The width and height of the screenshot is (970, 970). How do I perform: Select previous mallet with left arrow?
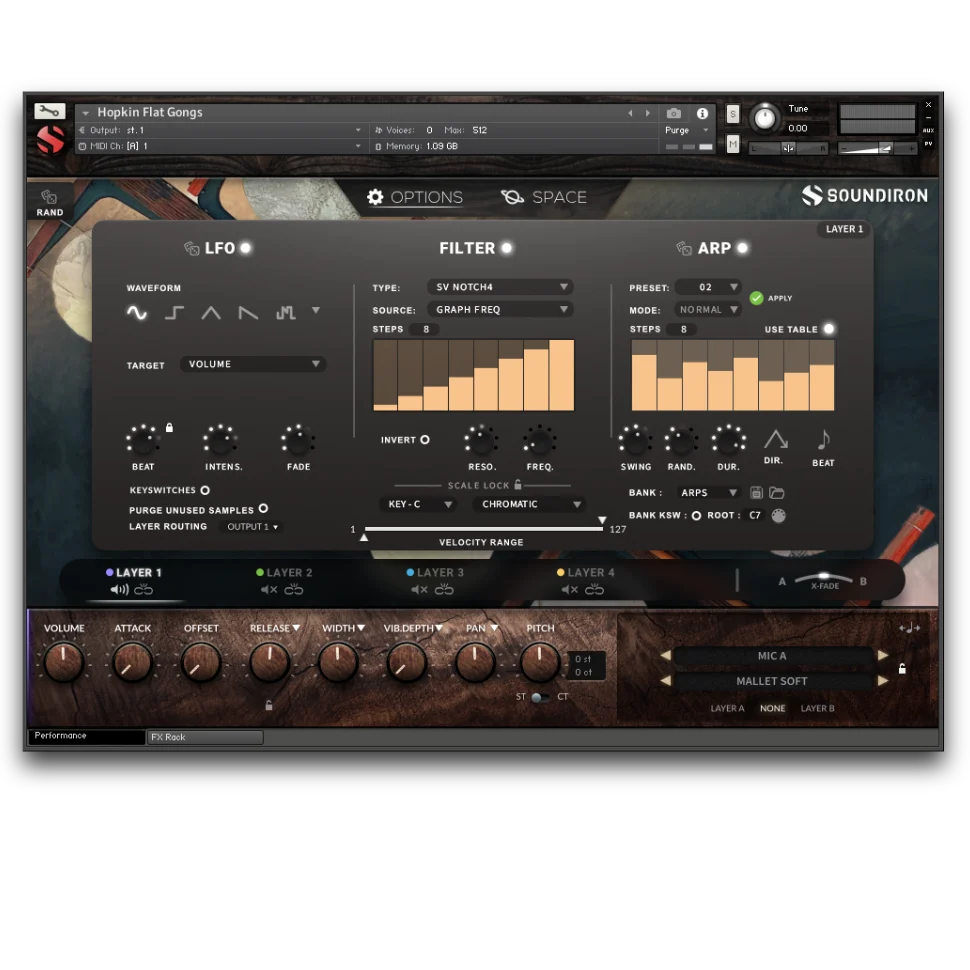(x=666, y=680)
